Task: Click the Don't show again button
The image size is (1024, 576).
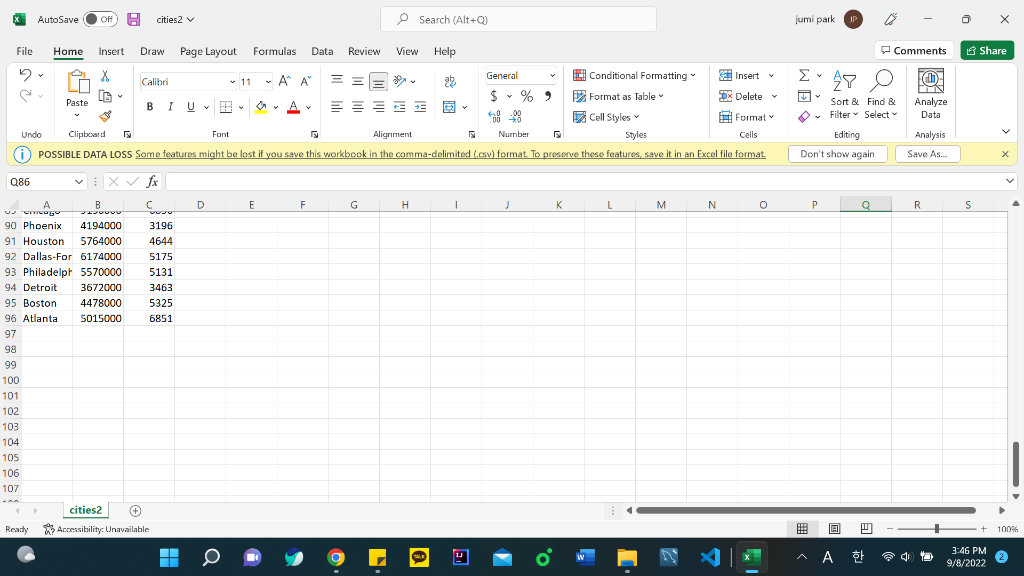Action: [837, 154]
